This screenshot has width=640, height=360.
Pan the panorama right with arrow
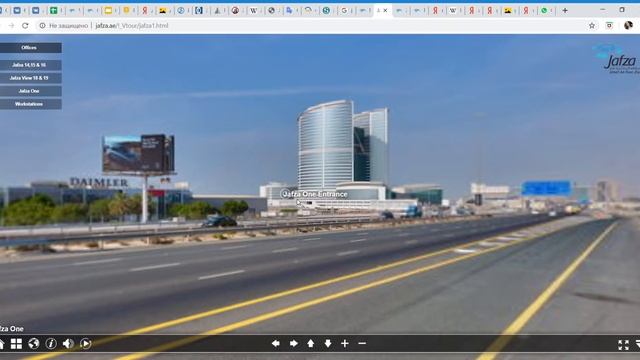pyautogui.click(x=293, y=344)
